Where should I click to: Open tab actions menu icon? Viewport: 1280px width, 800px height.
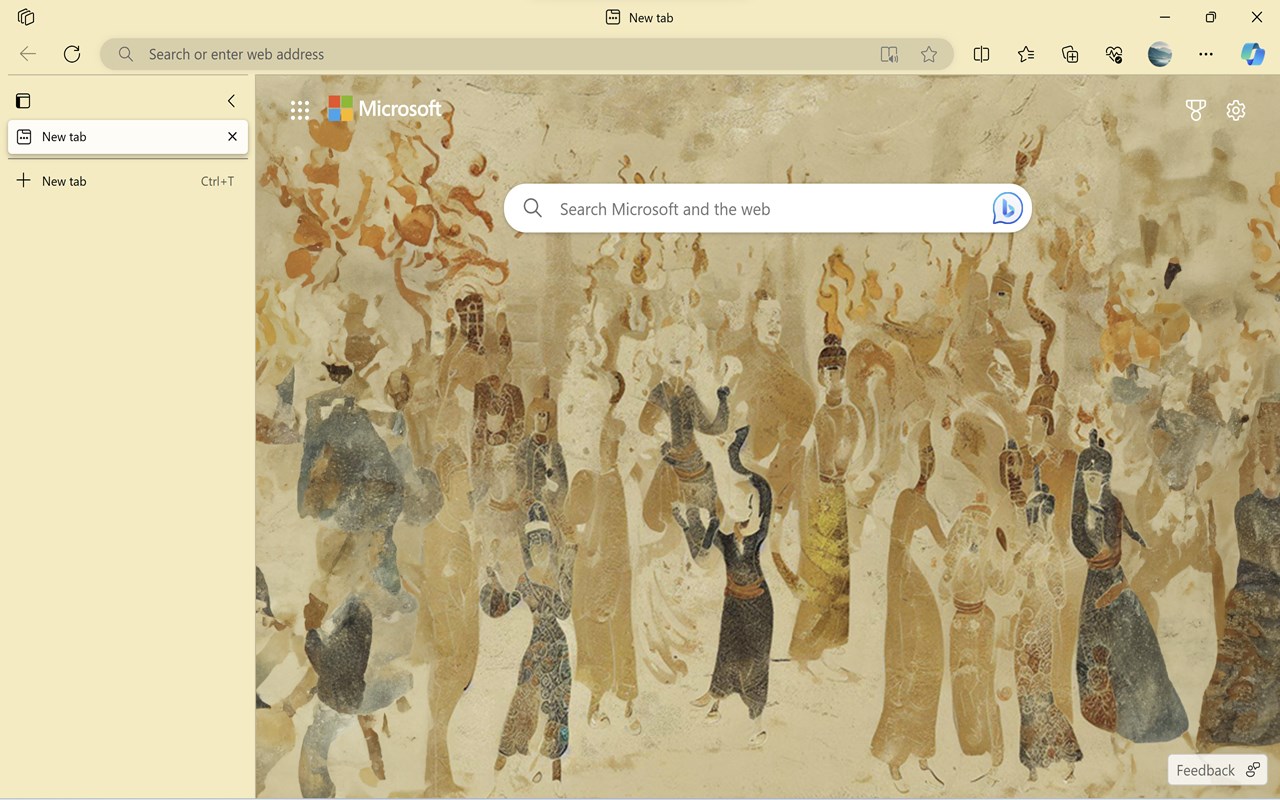click(23, 100)
